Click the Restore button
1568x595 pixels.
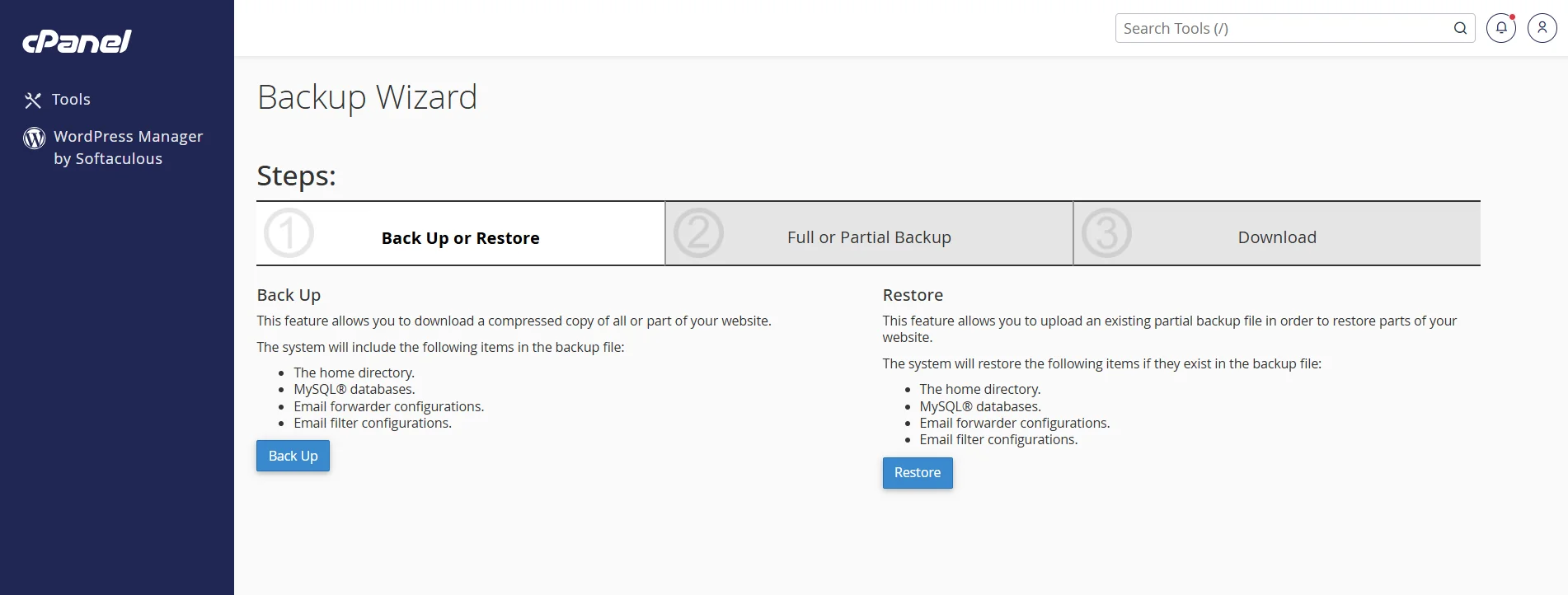point(918,473)
